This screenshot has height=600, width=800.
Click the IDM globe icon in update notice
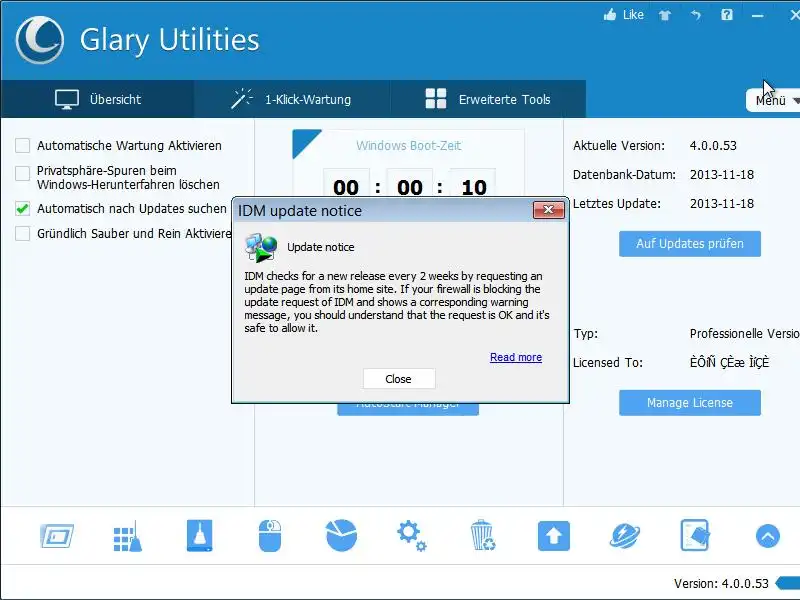click(x=261, y=247)
